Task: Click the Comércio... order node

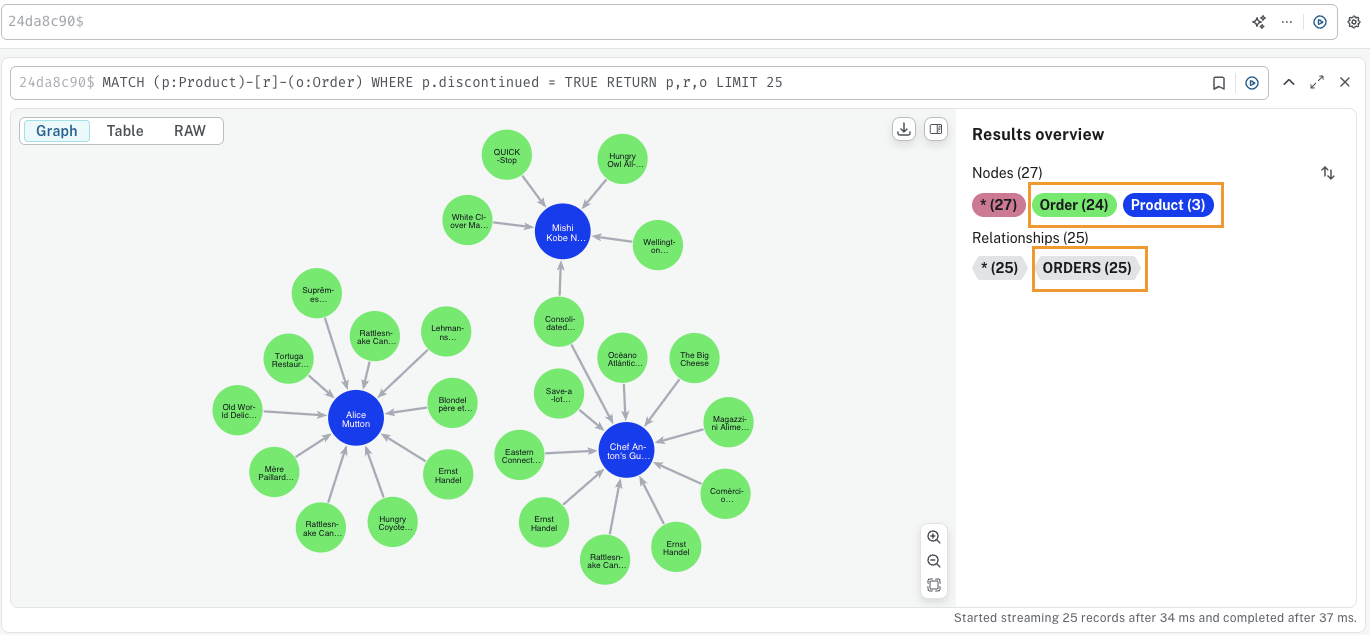Action: tap(724, 494)
